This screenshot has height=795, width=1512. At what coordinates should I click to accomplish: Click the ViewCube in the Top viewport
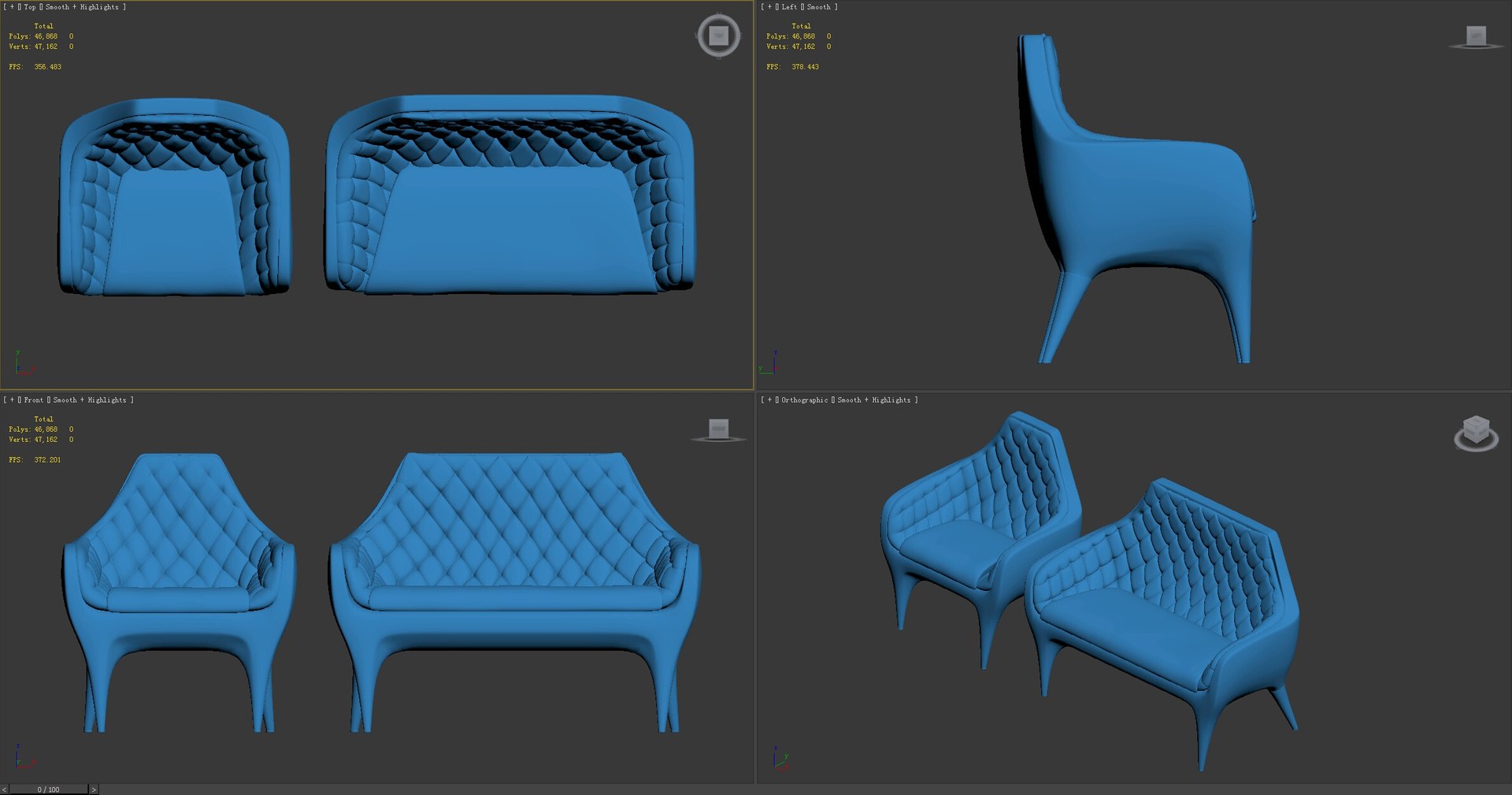718,35
